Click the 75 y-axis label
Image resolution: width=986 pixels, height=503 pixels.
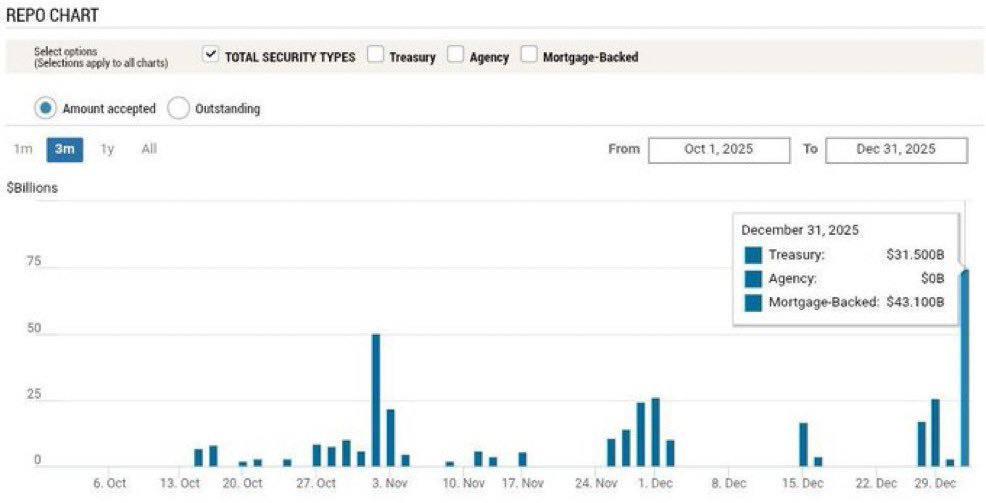pyautogui.click(x=33, y=262)
